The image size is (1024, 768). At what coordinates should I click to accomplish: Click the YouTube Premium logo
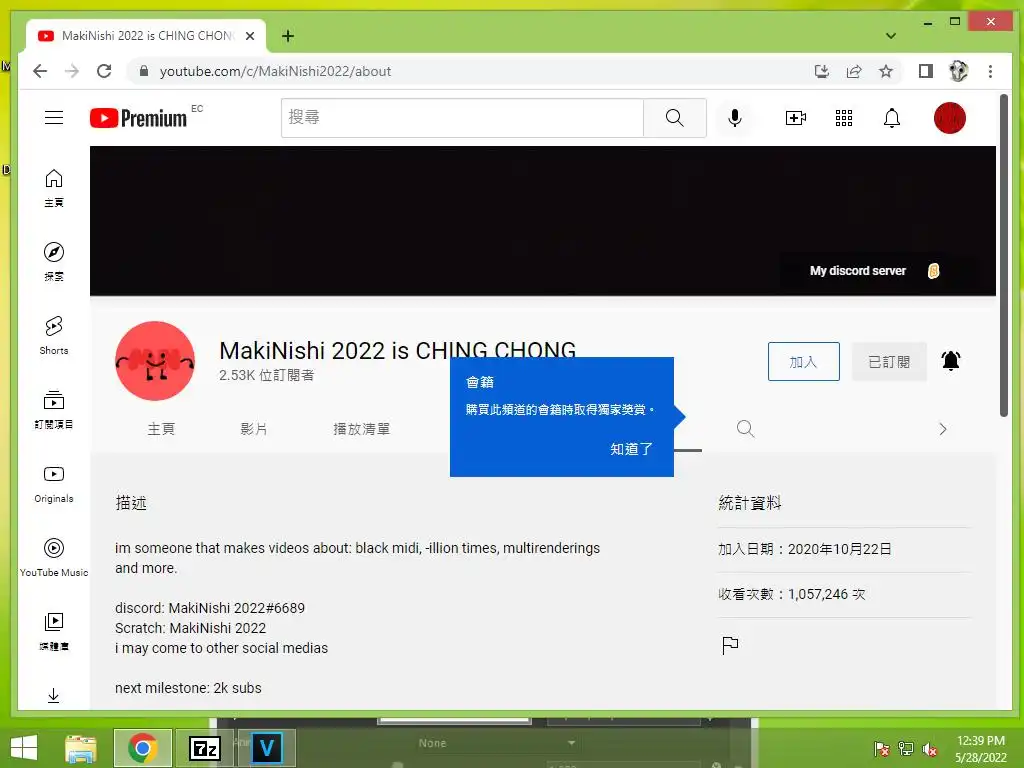(138, 118)
